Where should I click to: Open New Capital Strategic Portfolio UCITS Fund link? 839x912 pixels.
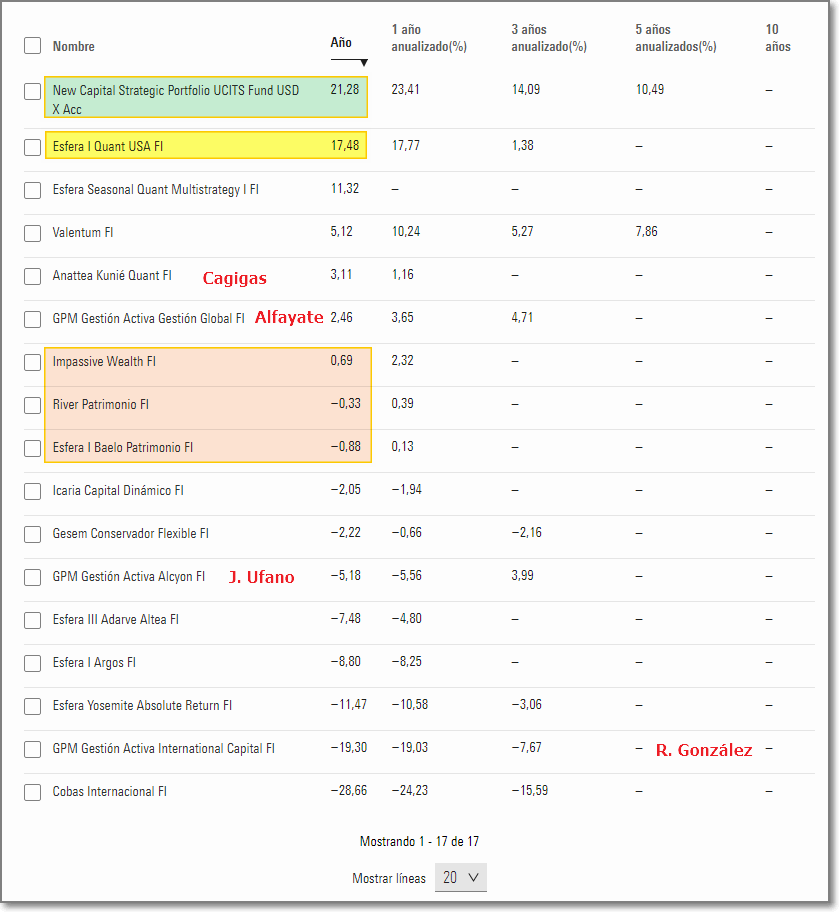(176, 99)
